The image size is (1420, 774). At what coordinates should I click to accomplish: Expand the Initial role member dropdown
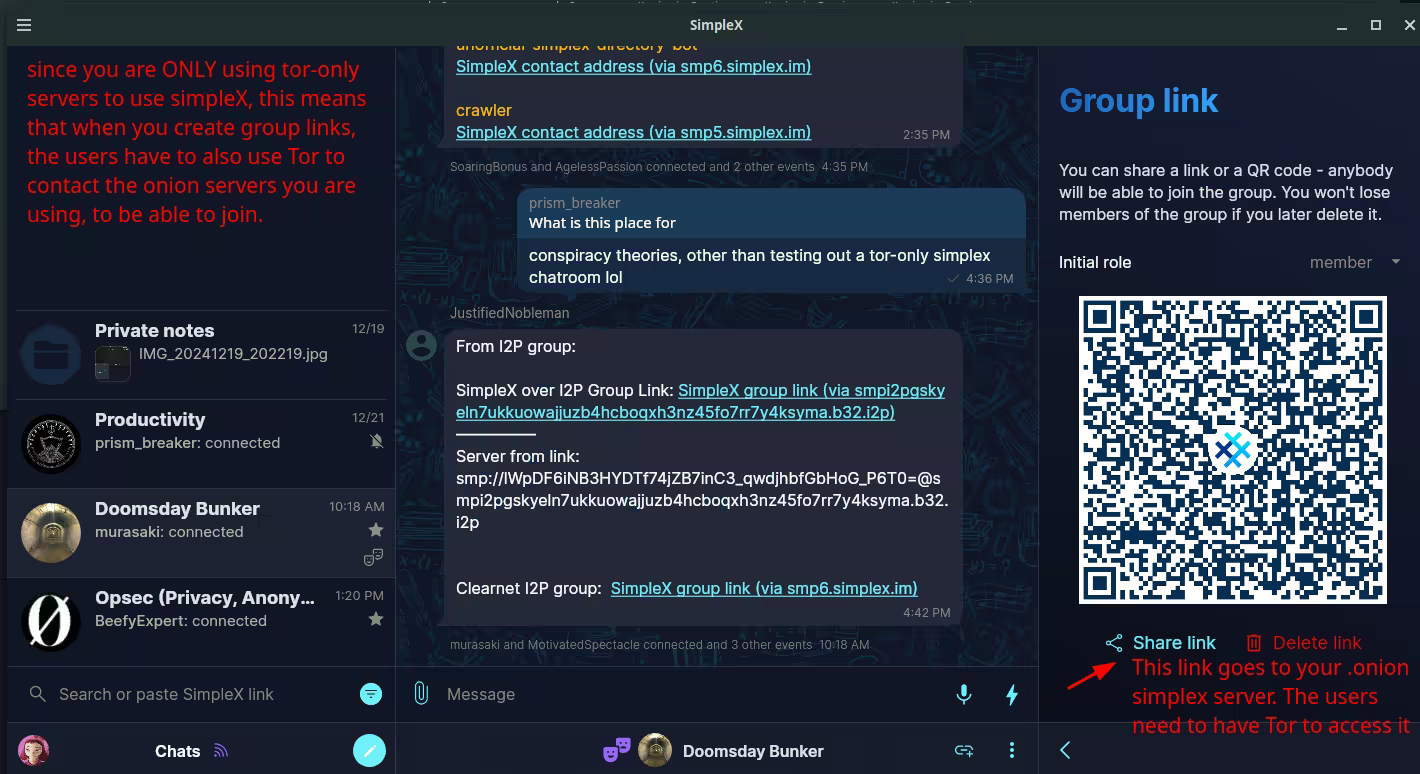pos(1355,262)
